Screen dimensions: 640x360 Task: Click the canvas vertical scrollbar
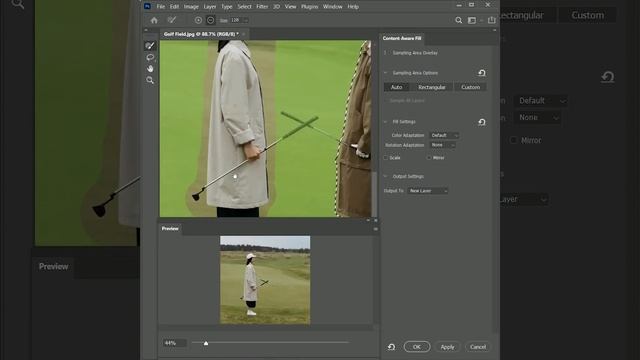[374, 193]
